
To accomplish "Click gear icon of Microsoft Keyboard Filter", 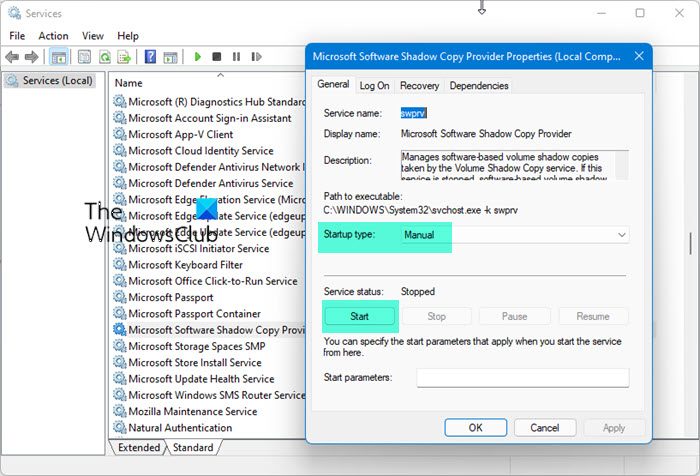I will point(120,264).
